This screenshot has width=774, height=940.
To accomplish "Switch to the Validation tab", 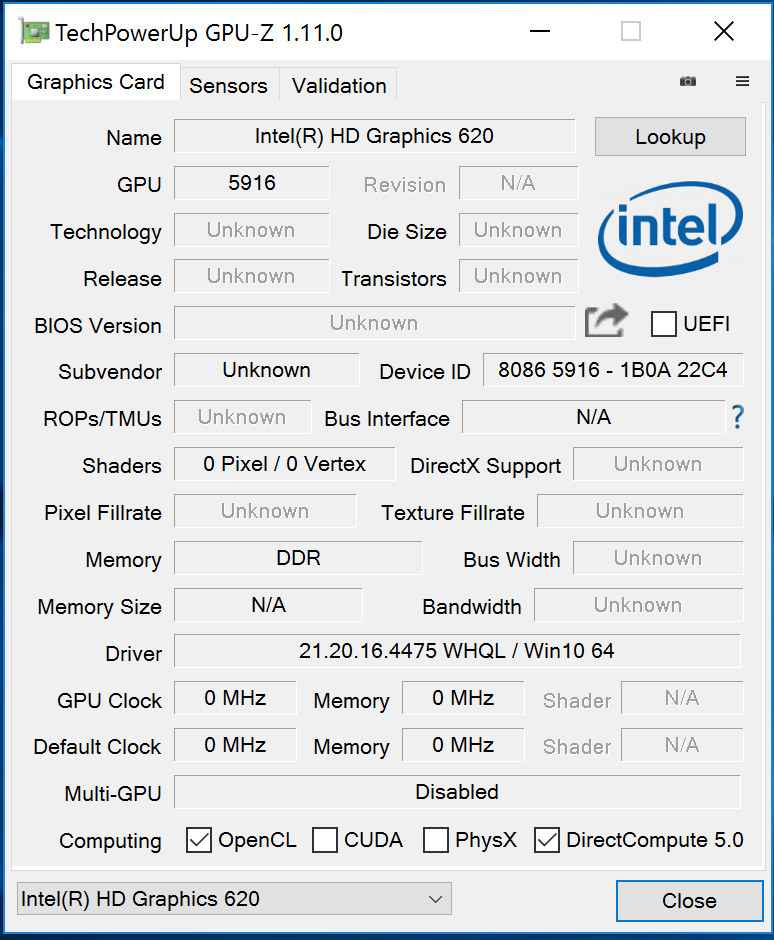I will [x=339, y=86].
